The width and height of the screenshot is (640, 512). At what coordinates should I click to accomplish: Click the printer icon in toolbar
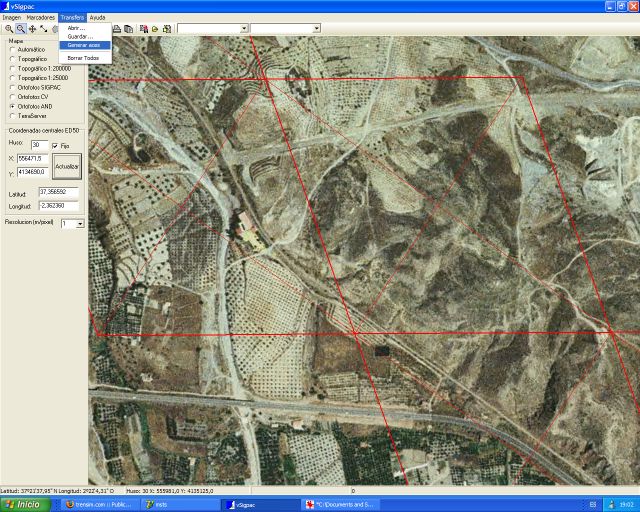(117, 29)
